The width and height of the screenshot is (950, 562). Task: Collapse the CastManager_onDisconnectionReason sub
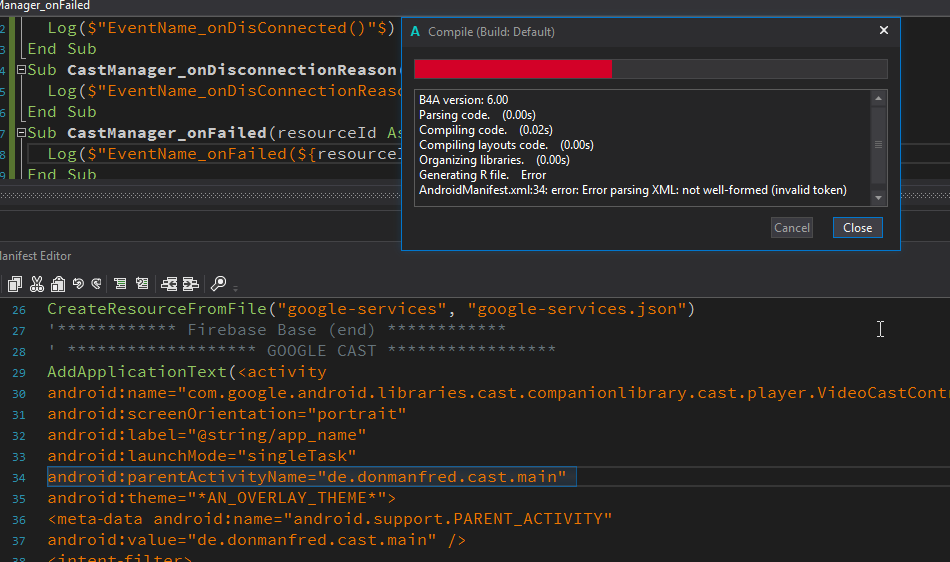[x=22, y=70]
